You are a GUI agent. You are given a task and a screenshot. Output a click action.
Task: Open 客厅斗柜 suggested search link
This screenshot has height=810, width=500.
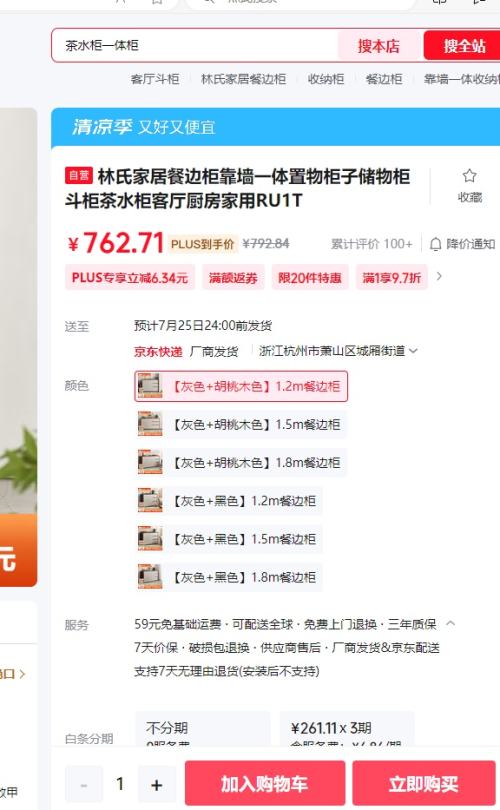154,79
